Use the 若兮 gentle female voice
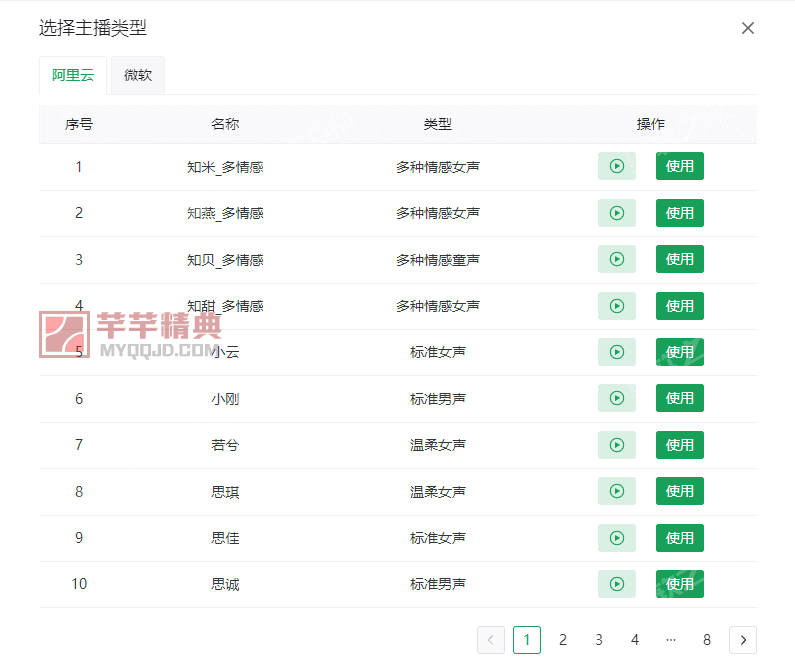The width and height of the screenshot is (795, 667). pos(679,445)
